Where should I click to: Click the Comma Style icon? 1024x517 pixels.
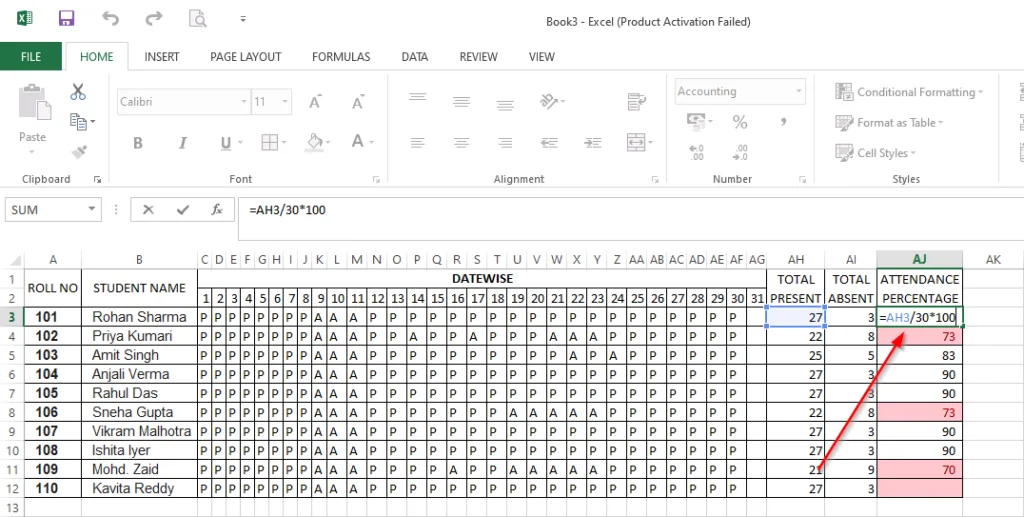point(783,121)
